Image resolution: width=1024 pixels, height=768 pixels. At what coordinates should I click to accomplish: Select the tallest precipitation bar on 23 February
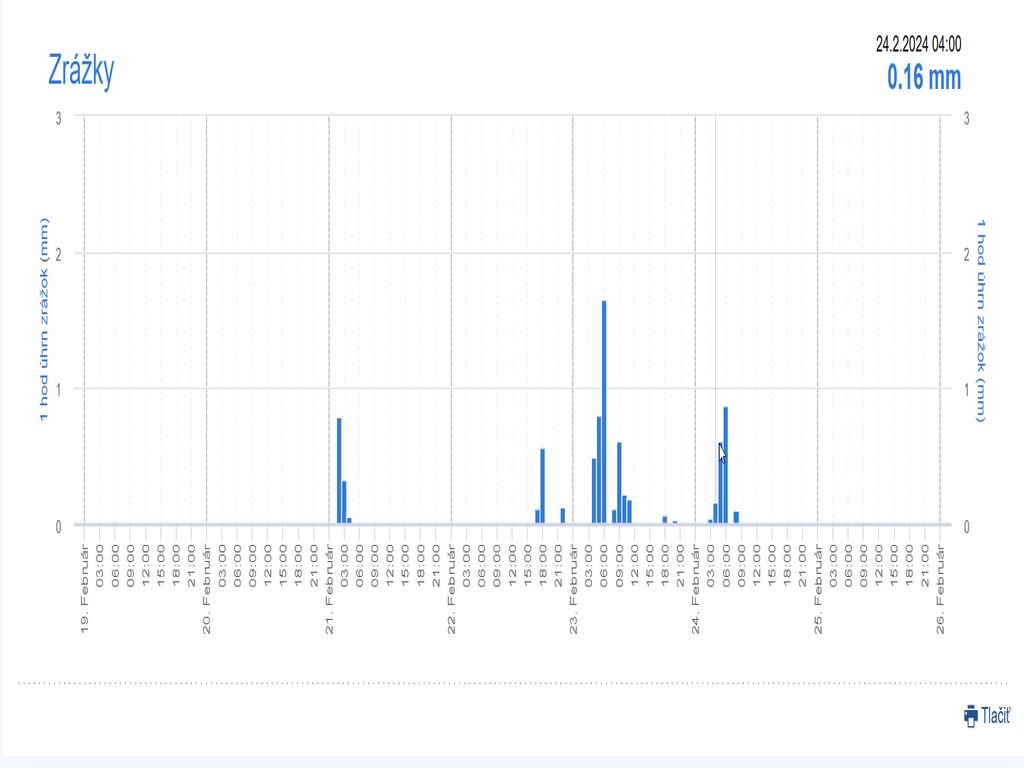click(604, 410)
